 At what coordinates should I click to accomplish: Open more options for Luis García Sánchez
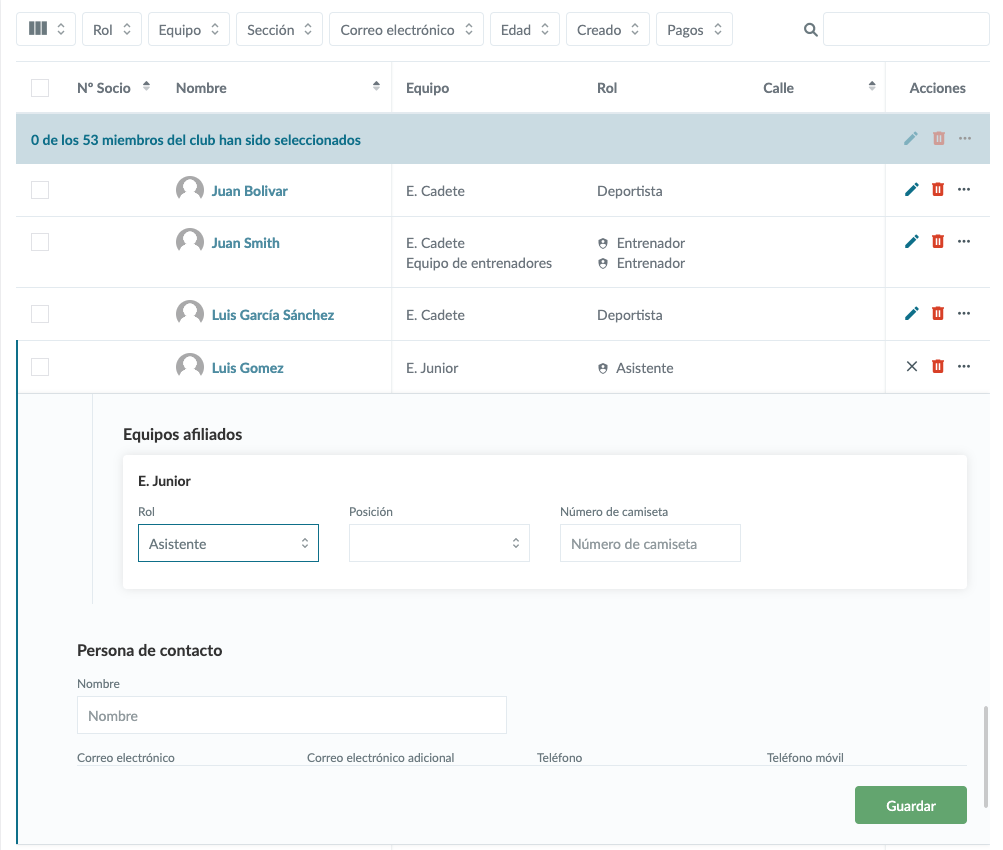(964, 313)
